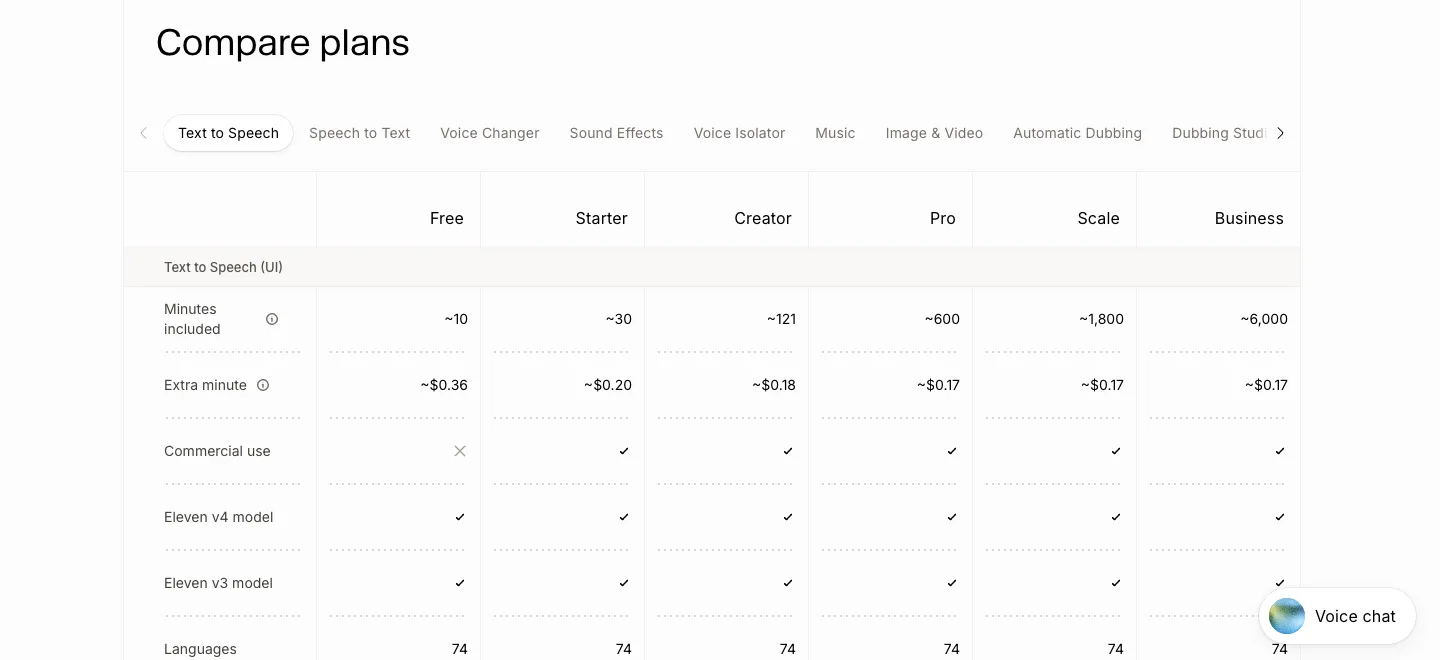Select the Music tab

click(x=835, y=133)
